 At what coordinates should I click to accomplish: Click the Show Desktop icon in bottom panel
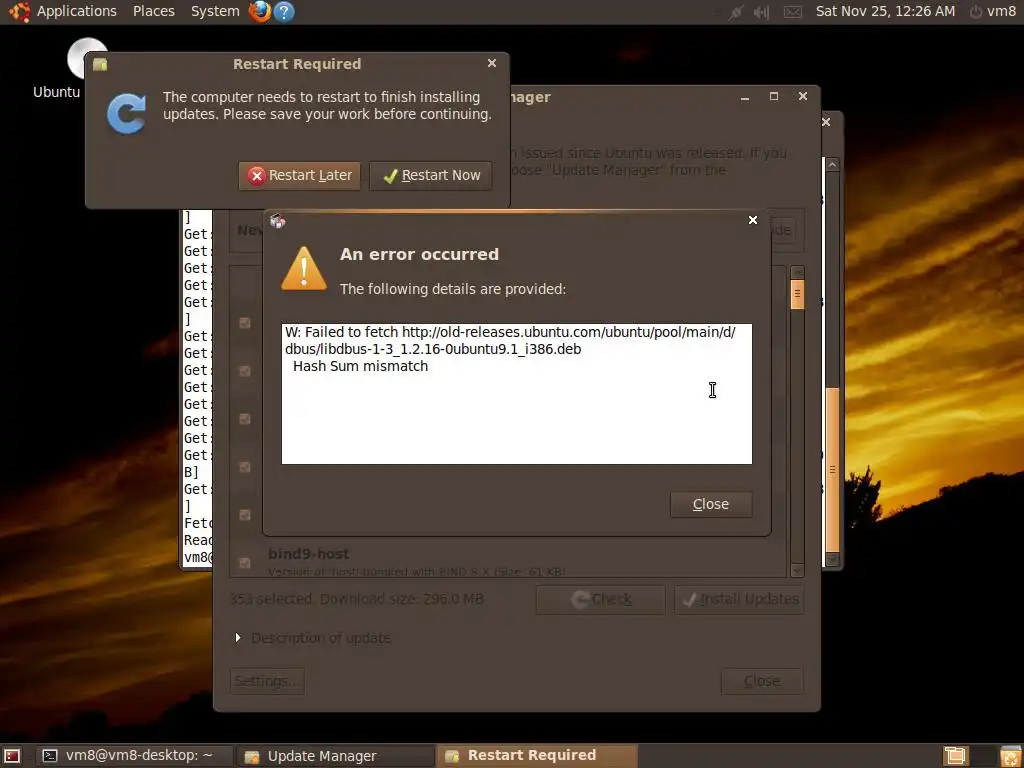click(x=12, y=756)
